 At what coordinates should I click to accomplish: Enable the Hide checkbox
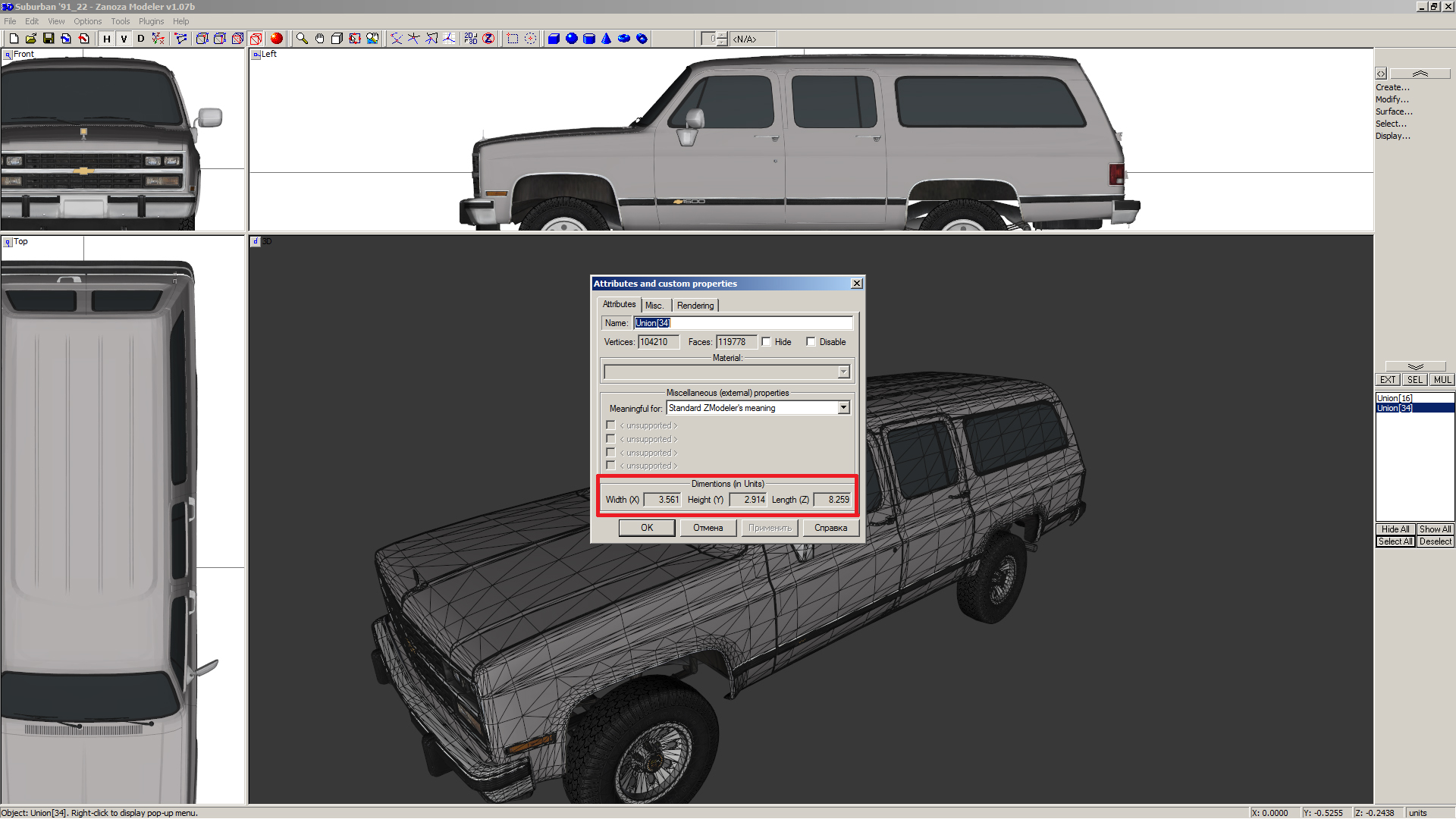[x=767, y=342]
